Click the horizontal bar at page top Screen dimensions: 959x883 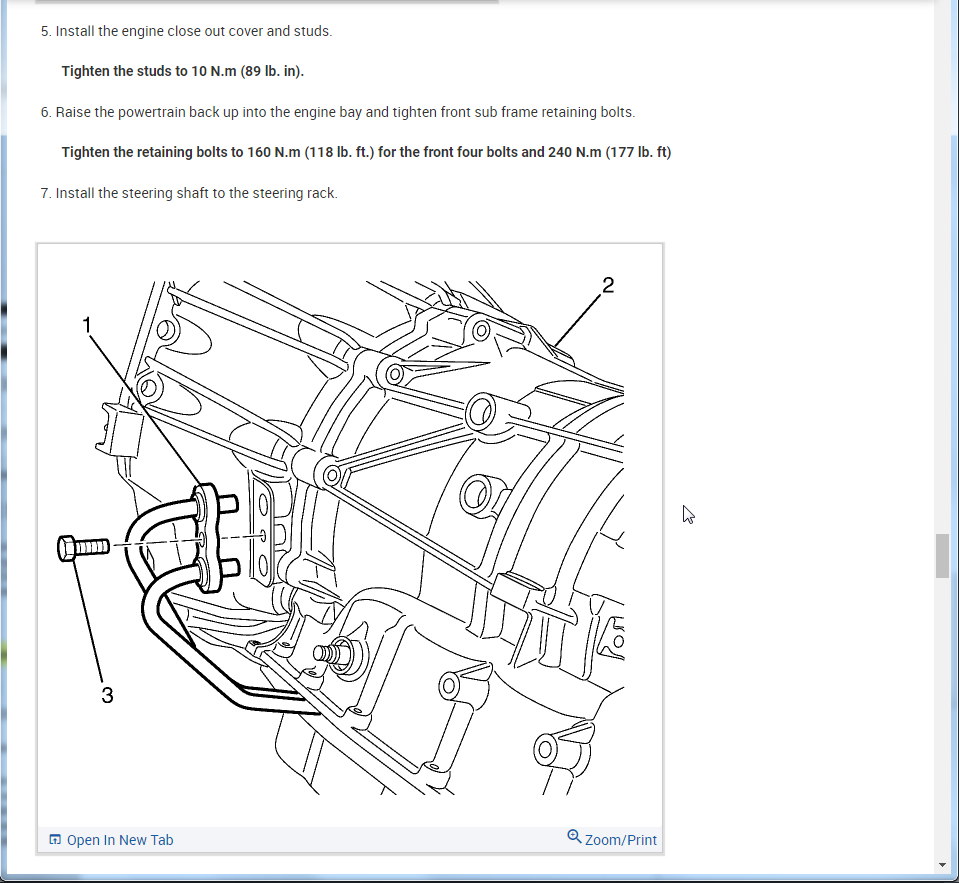click(x=267, y=2)
